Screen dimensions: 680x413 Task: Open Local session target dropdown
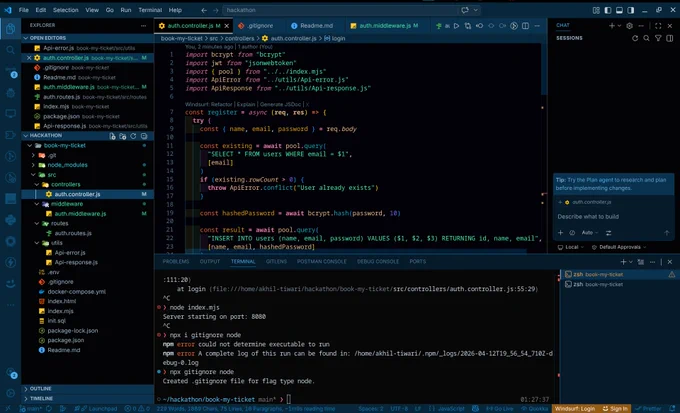click(570, 247)
